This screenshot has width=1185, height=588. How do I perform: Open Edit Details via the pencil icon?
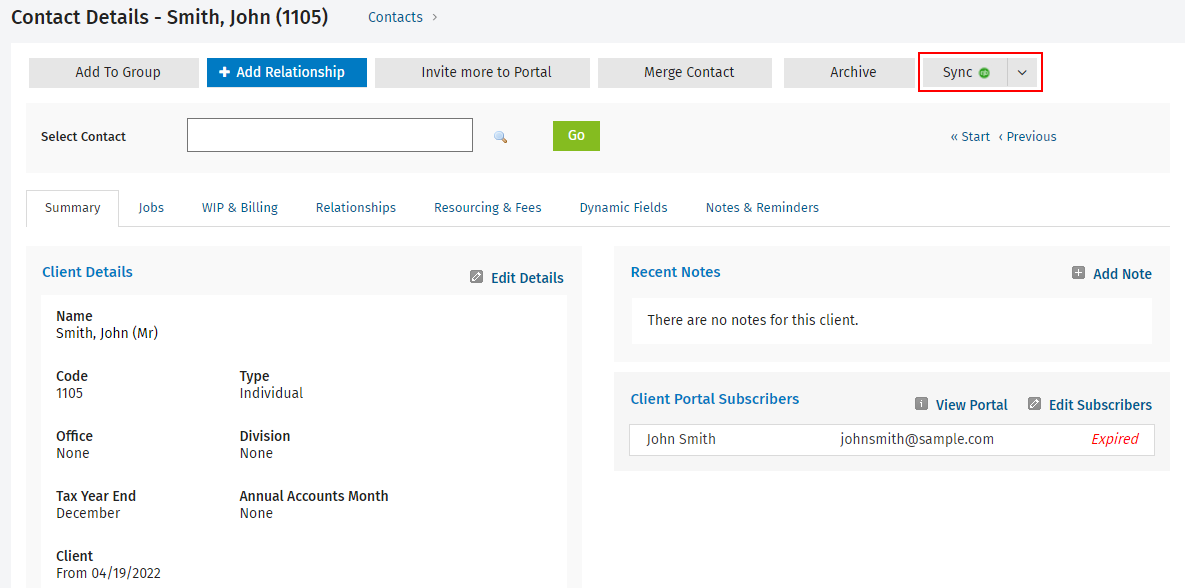[x=476, y=276]
